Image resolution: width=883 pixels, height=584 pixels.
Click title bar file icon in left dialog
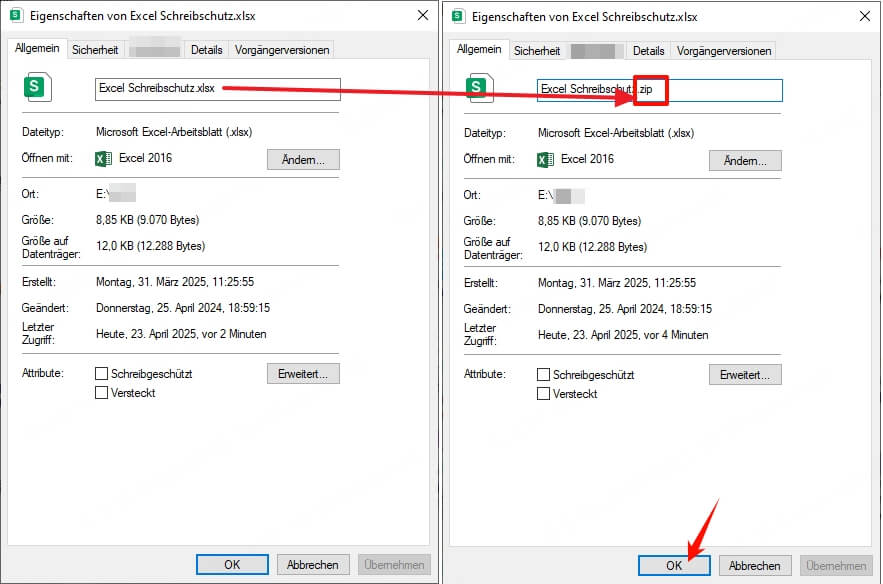[x=16, y=15]
